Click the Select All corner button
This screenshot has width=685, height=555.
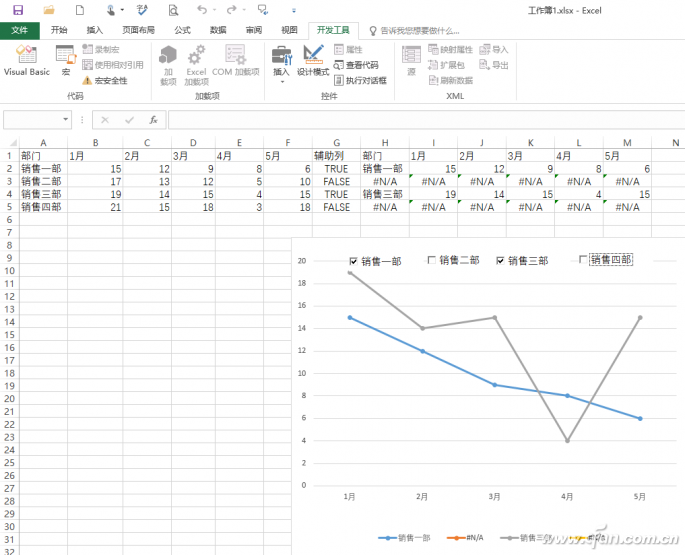coord(12,142)
